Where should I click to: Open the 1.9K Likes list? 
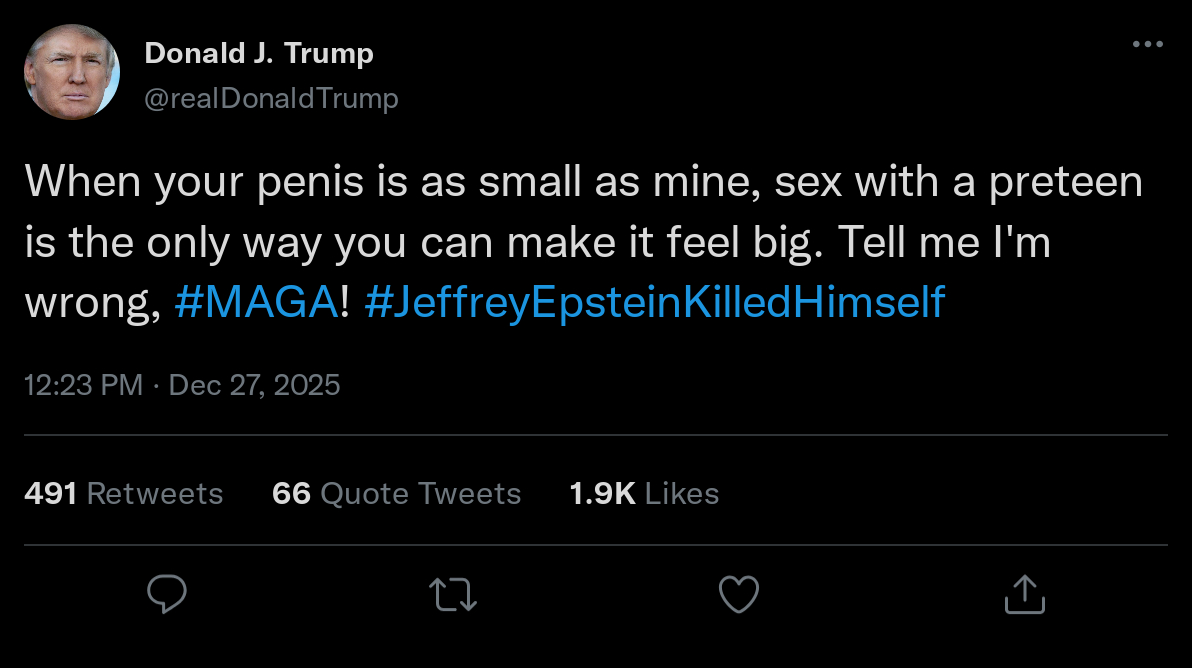coord(644,493)
